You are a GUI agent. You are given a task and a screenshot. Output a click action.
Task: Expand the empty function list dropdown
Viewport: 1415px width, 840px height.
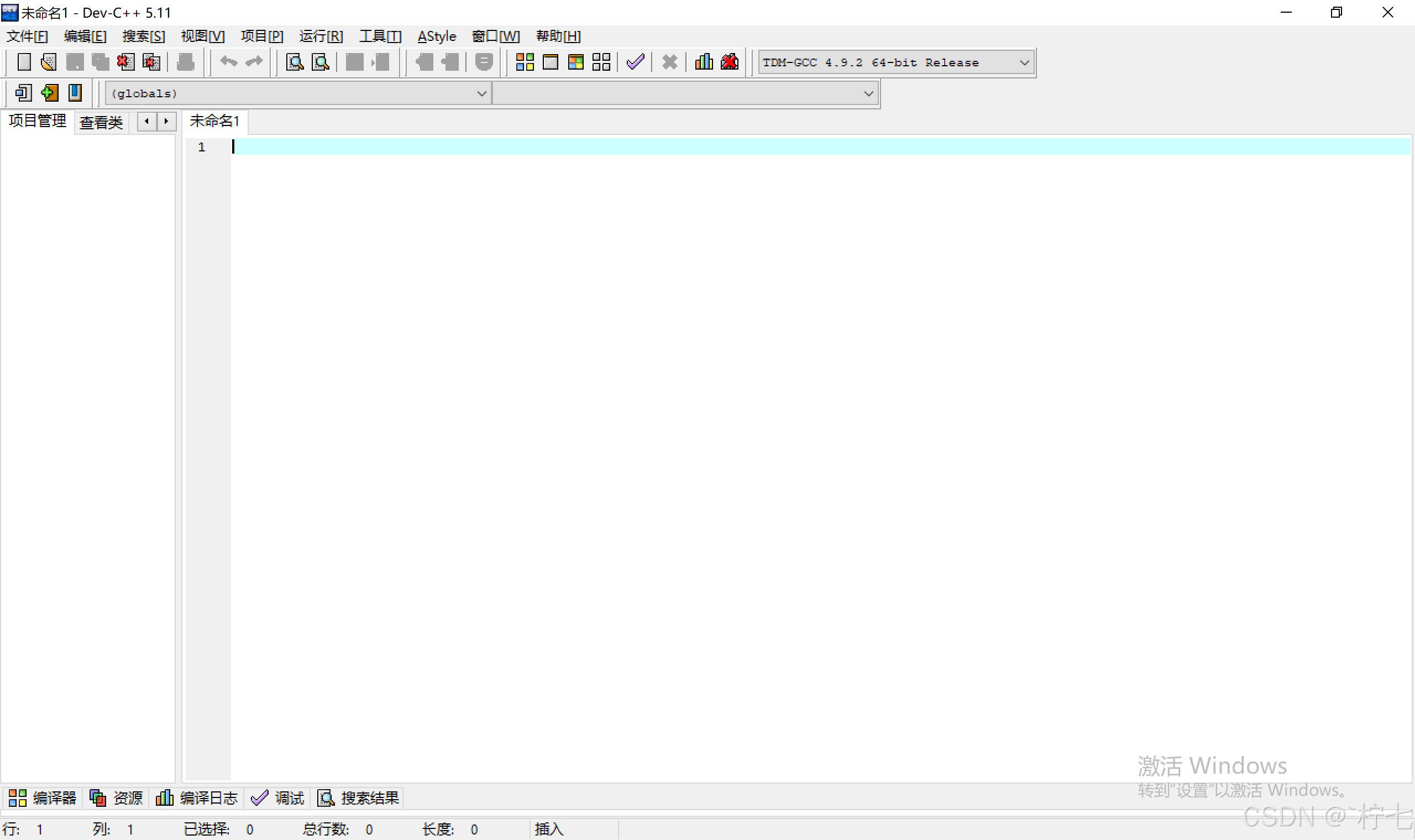[868, 93]
